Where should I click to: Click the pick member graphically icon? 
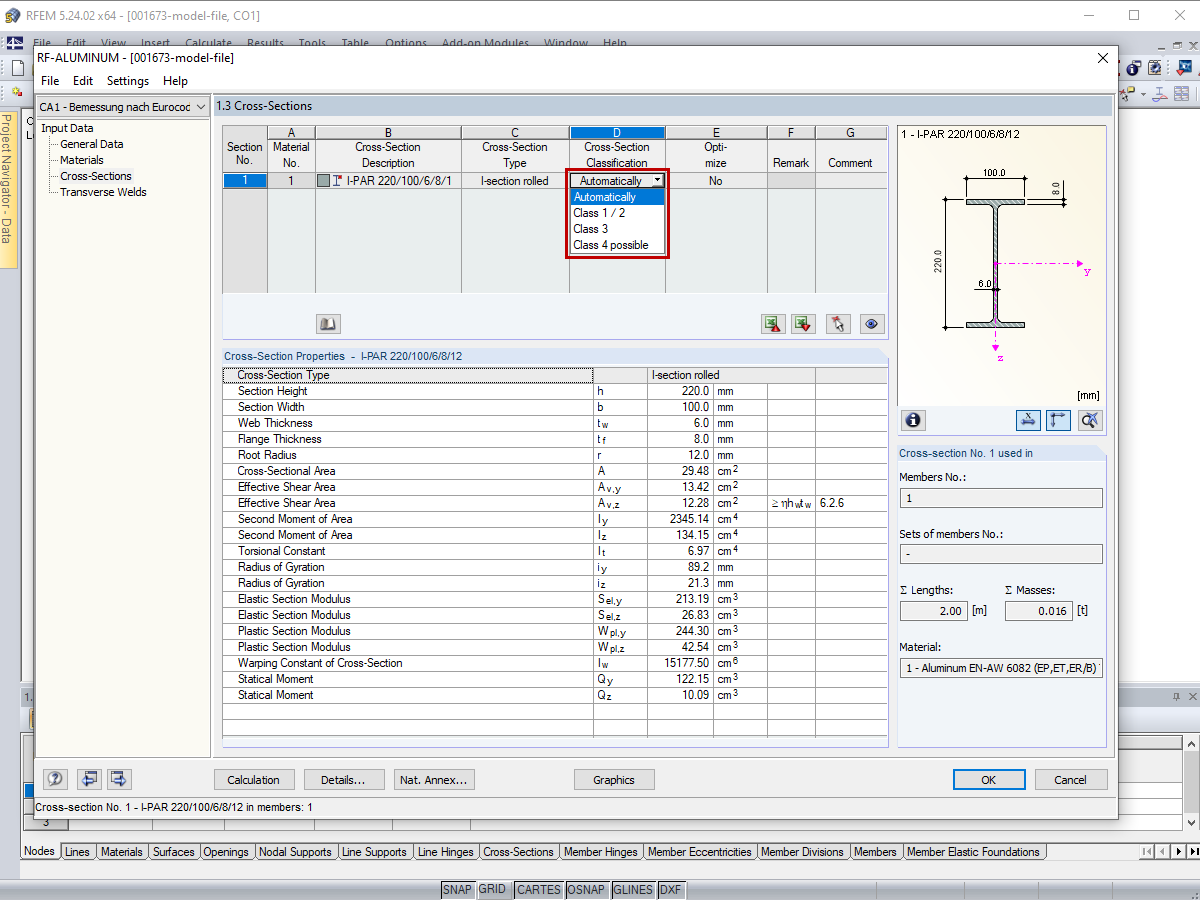(838, 323)
